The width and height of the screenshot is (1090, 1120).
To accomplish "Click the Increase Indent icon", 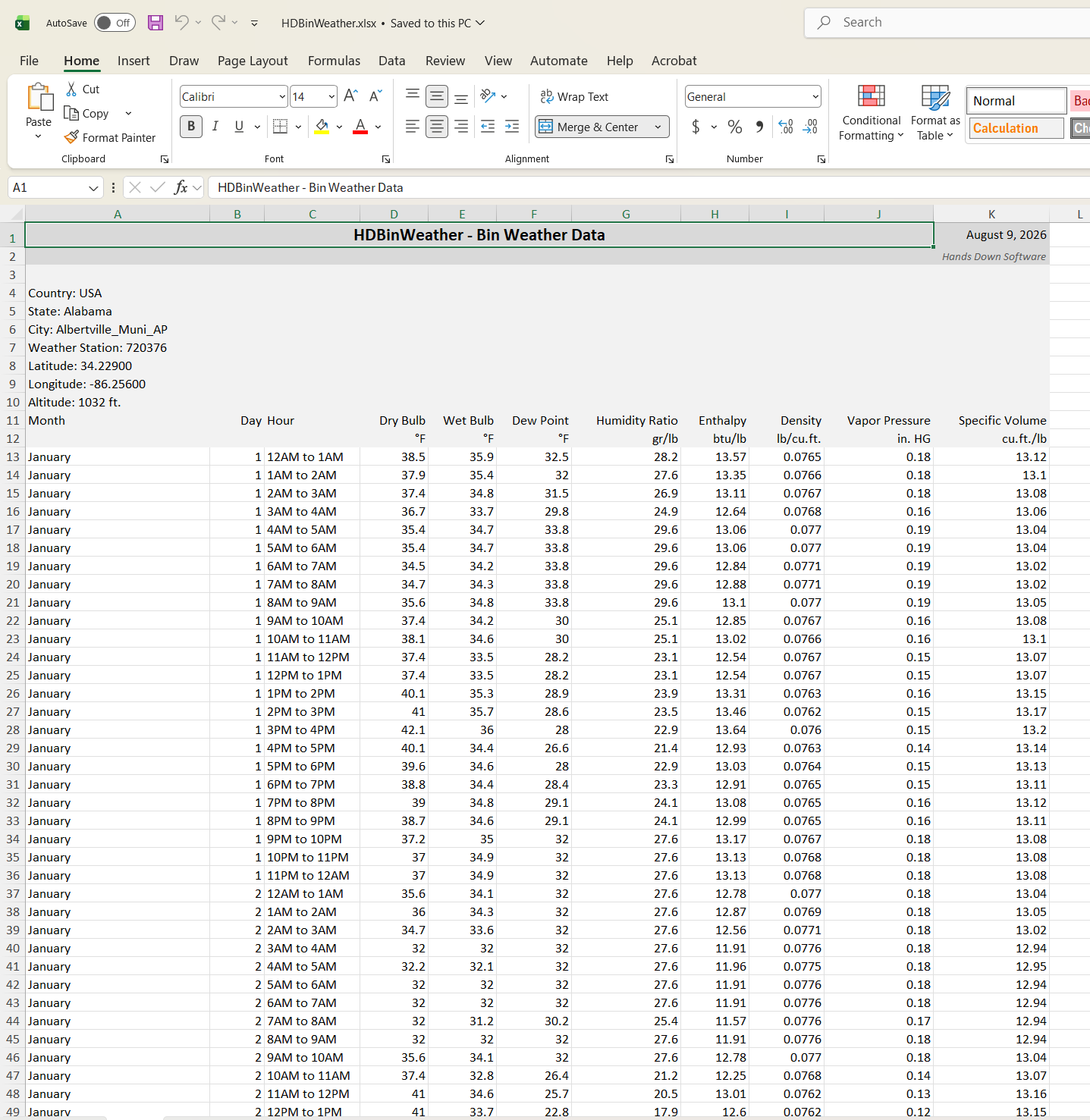I will (512, 127).
